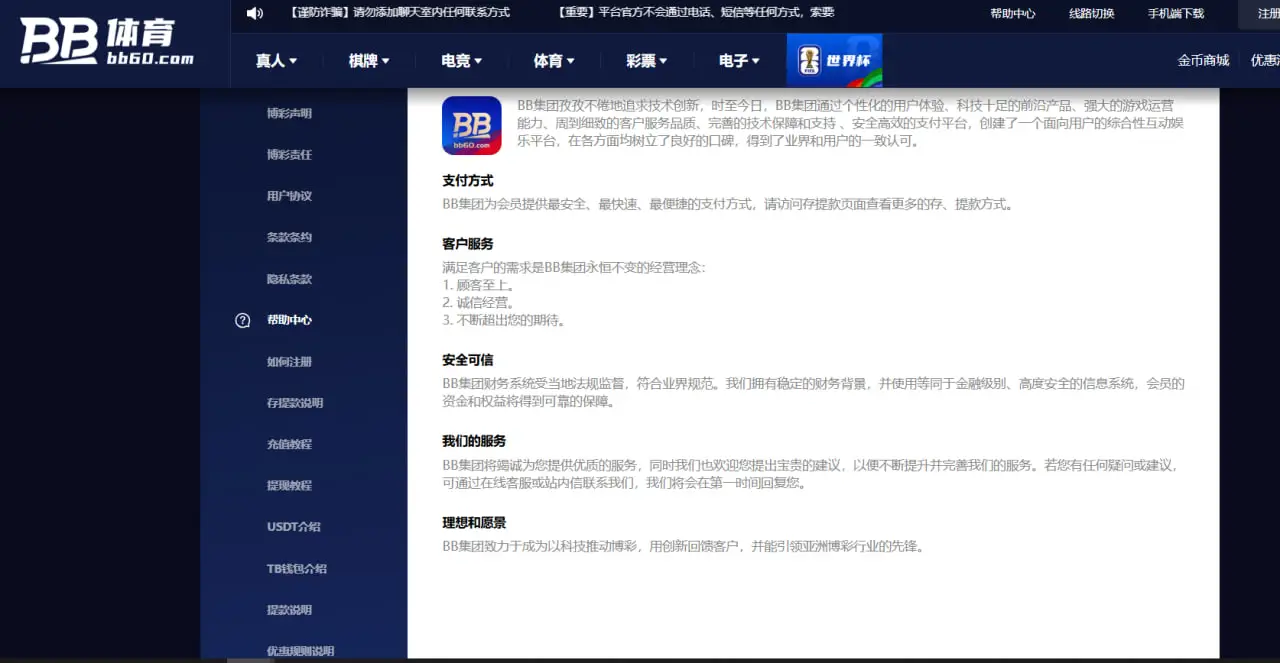Screen dimensions: 1280x663
Task: Expand the 真人 dropdown menu
Action: (x=276, y=61)
